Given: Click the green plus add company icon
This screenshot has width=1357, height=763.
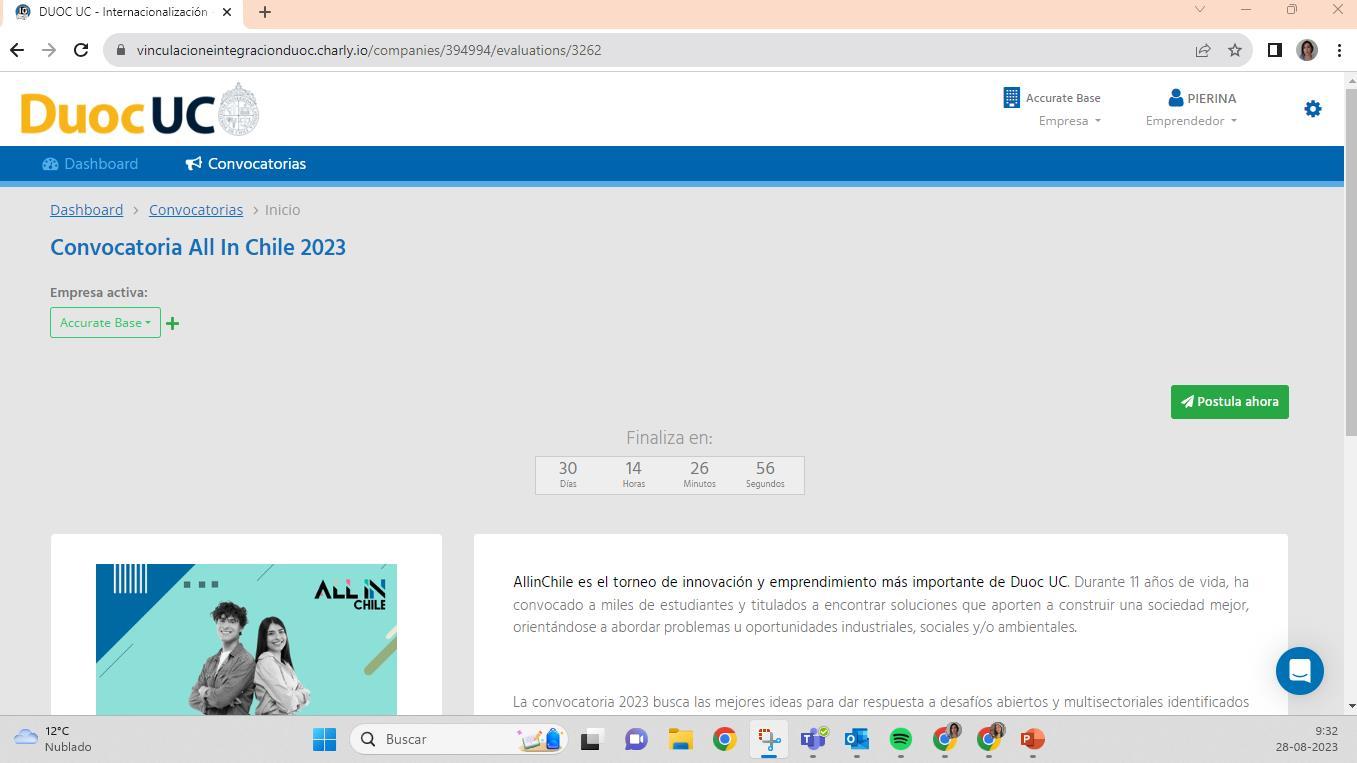Looking at the screenshot, I should point(172,323).
